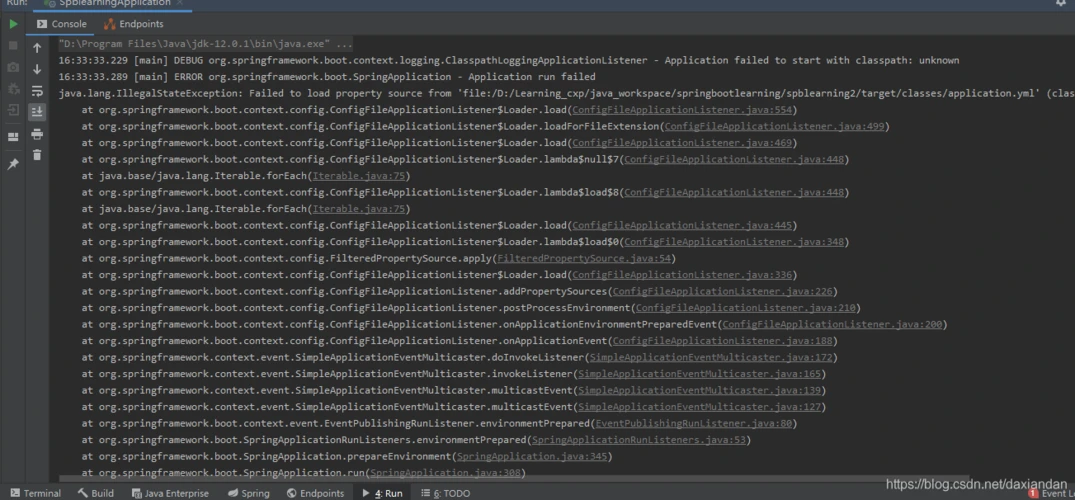Open the Build tool window
Viewport: 1075px width, 500px height.
pos(95,493)
